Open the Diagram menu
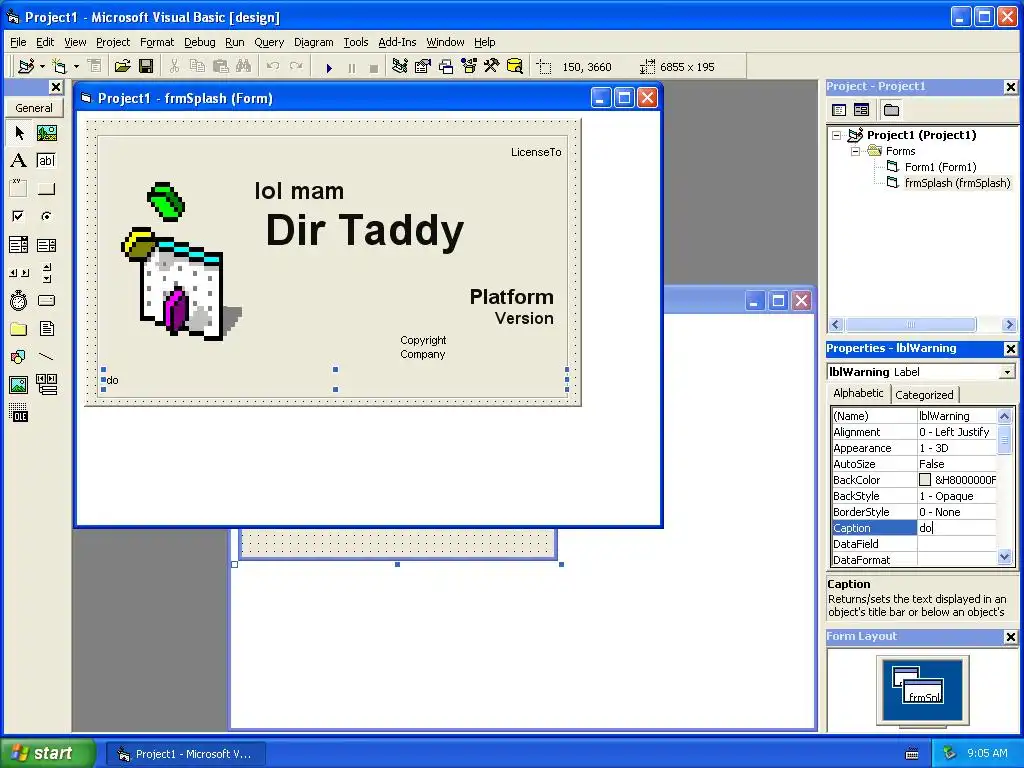 pos(313,42)
